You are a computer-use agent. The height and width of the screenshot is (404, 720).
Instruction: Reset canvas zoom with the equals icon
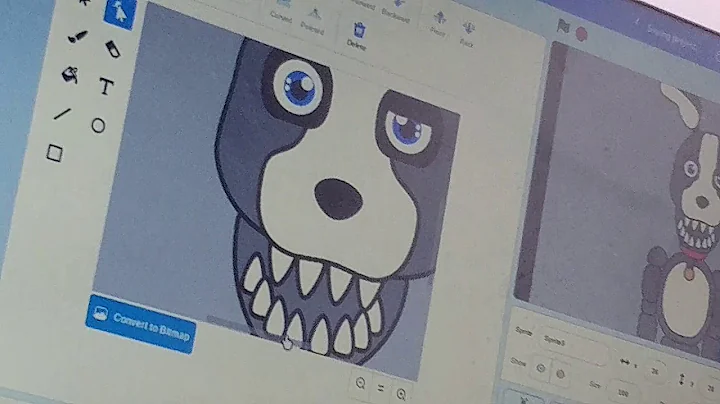381,388
